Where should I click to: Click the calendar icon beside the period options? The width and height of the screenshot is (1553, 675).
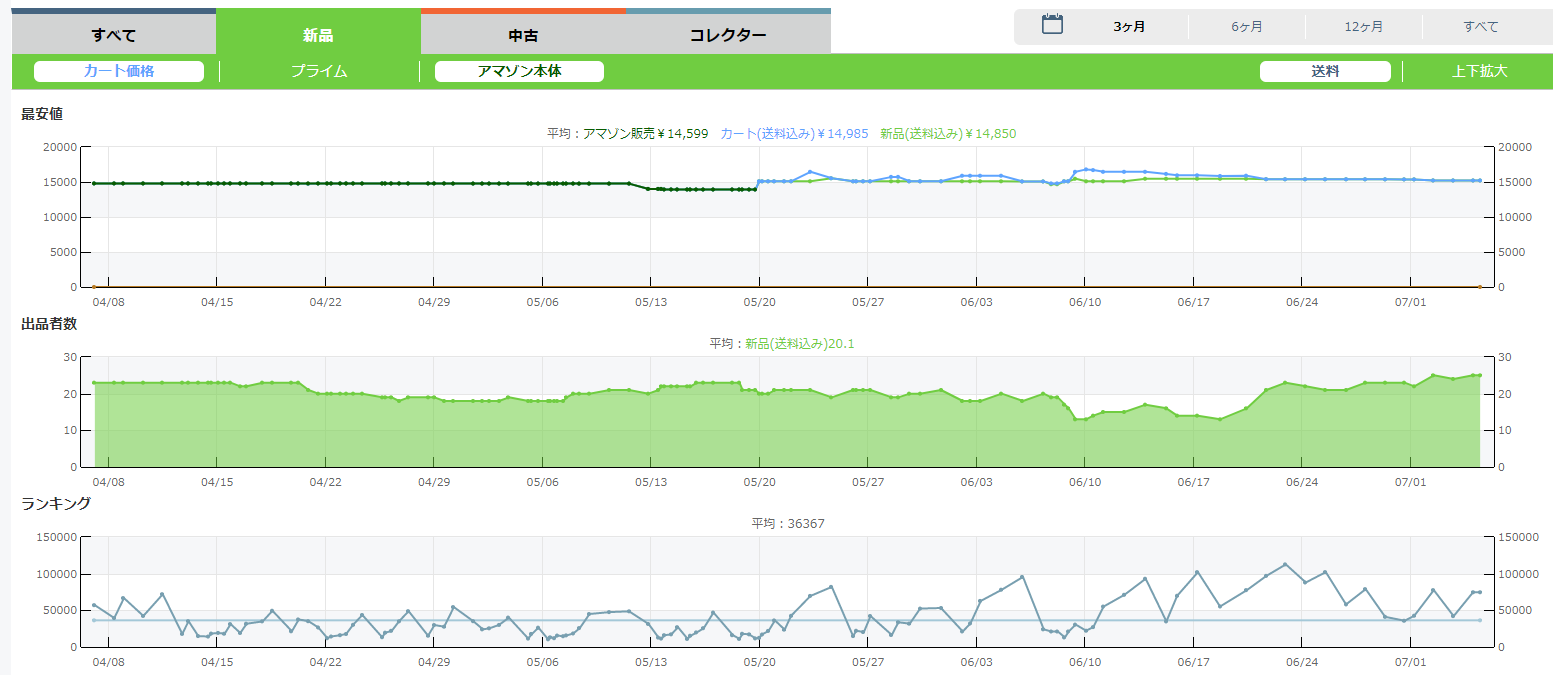tap(1052, 25)
